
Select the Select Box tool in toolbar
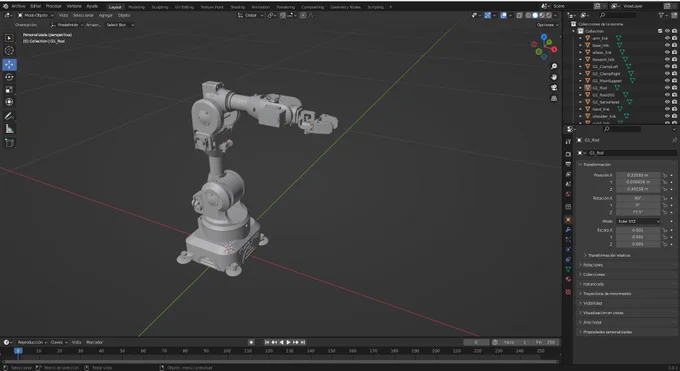9,38
